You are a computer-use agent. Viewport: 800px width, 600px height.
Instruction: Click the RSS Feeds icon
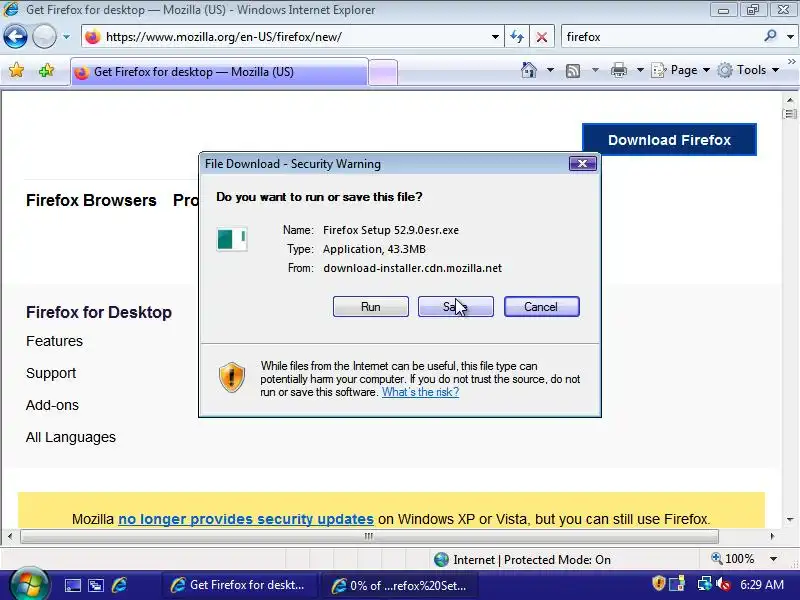pyautogui.click(x=573, y=70)
